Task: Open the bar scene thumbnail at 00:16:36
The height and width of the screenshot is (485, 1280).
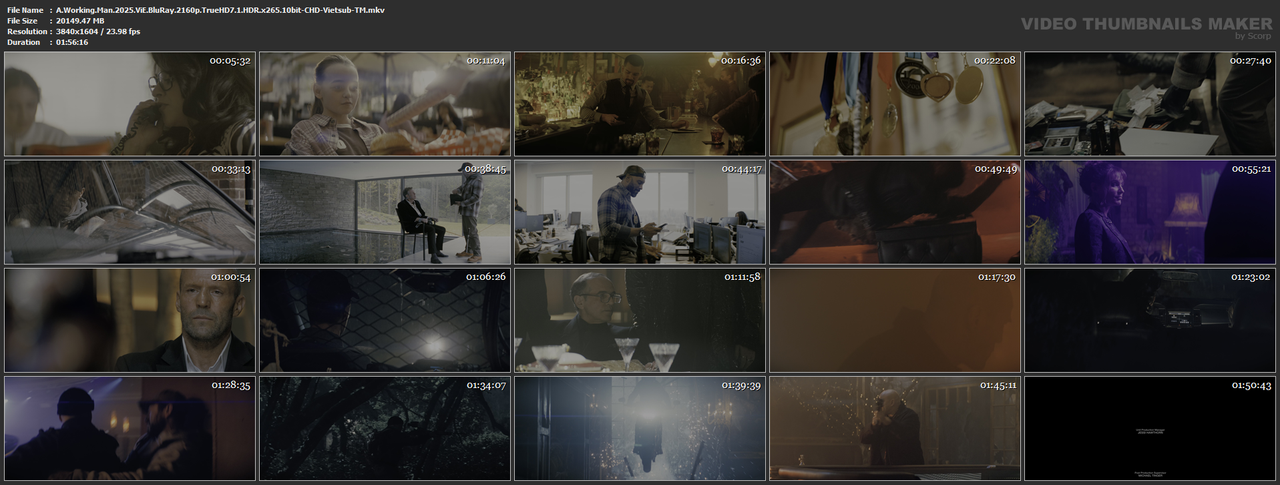Action: click(640, 104)
